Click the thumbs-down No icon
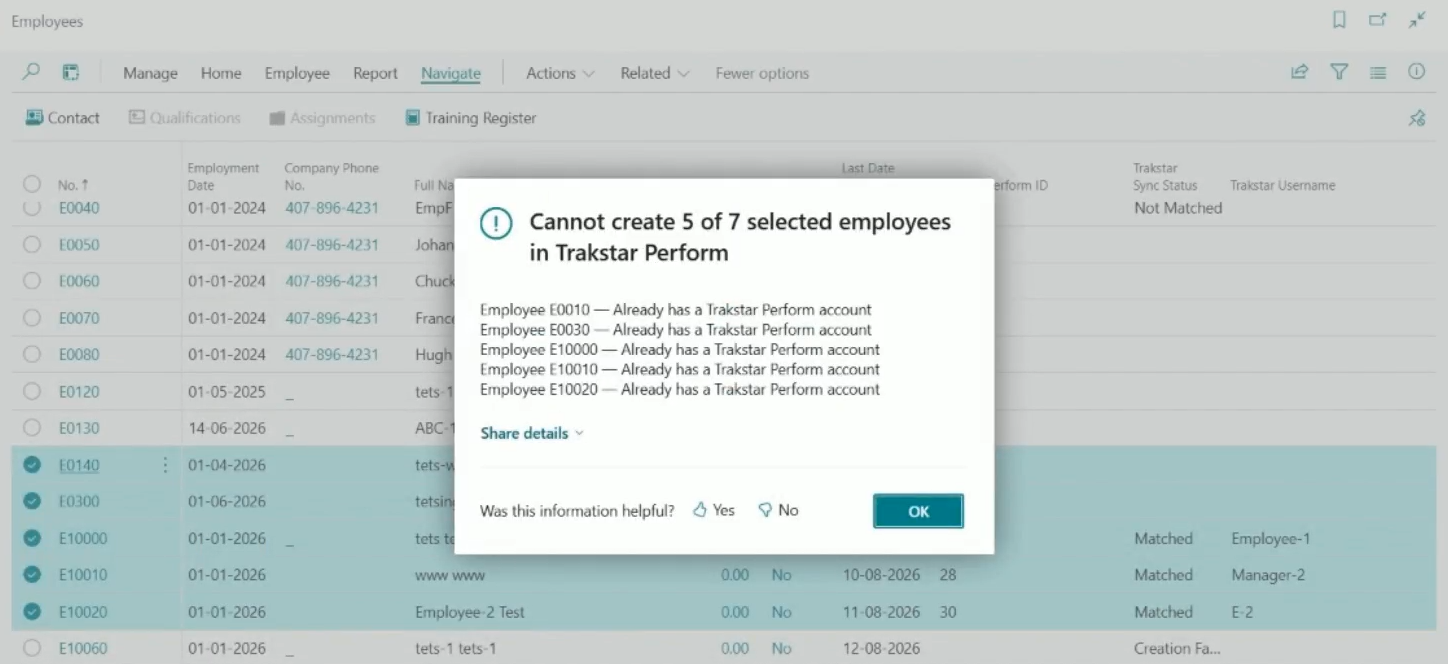 [766, 510]
